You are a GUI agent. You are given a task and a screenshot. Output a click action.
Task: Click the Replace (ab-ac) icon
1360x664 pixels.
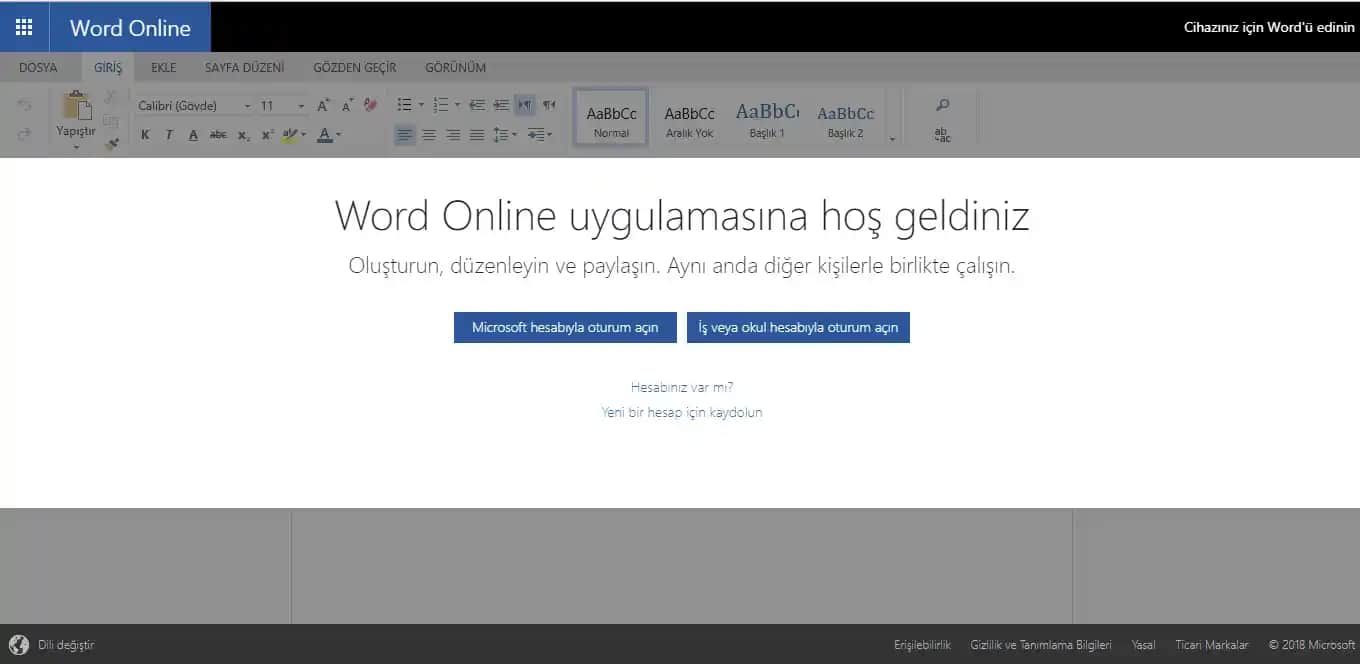[x=940, y=135]
